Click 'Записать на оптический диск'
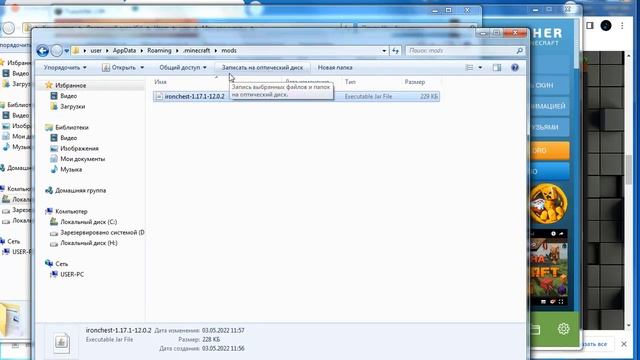This screenshot has height=360, width=640. point(262,67)
